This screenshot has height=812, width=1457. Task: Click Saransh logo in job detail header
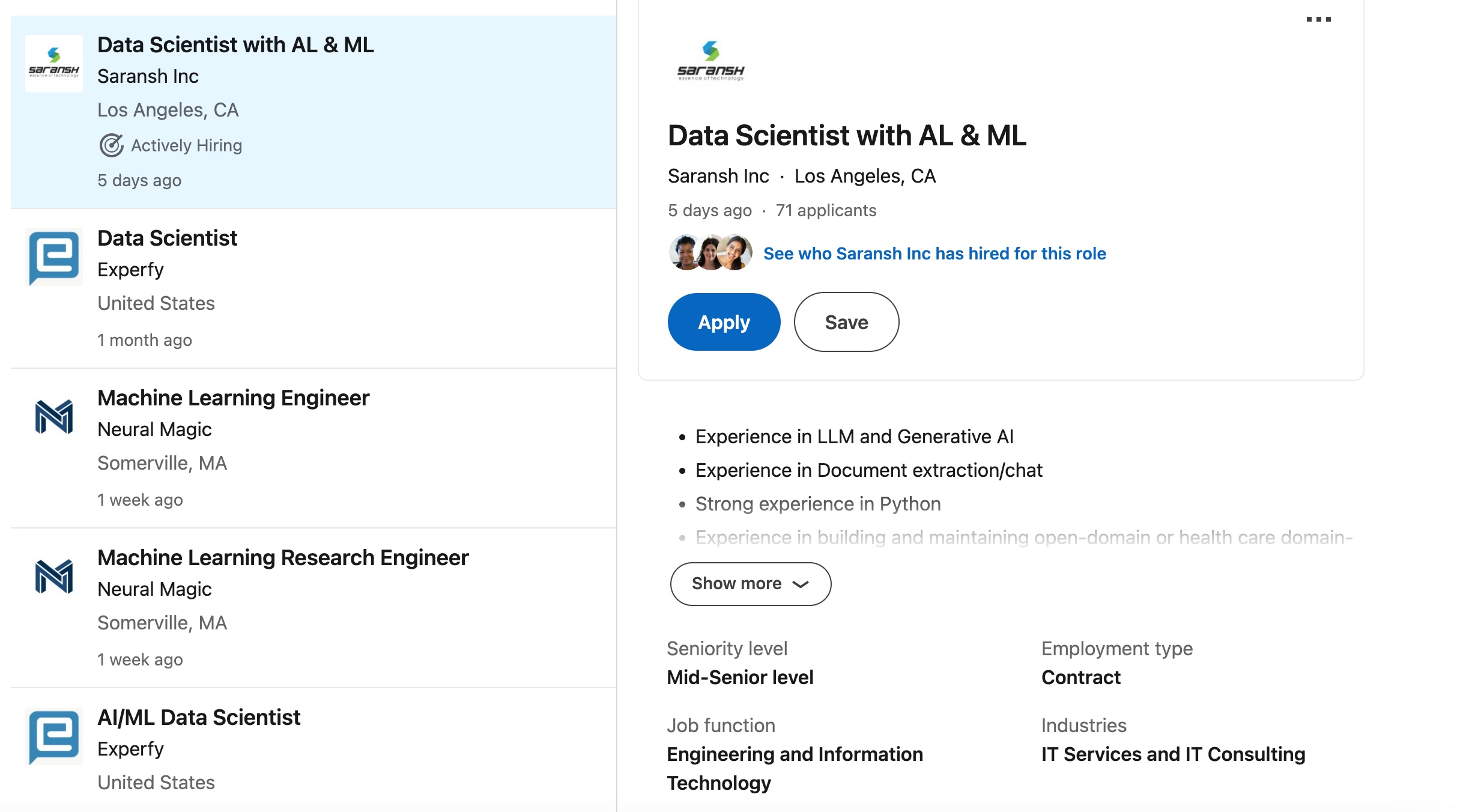(x=710, y=61)
